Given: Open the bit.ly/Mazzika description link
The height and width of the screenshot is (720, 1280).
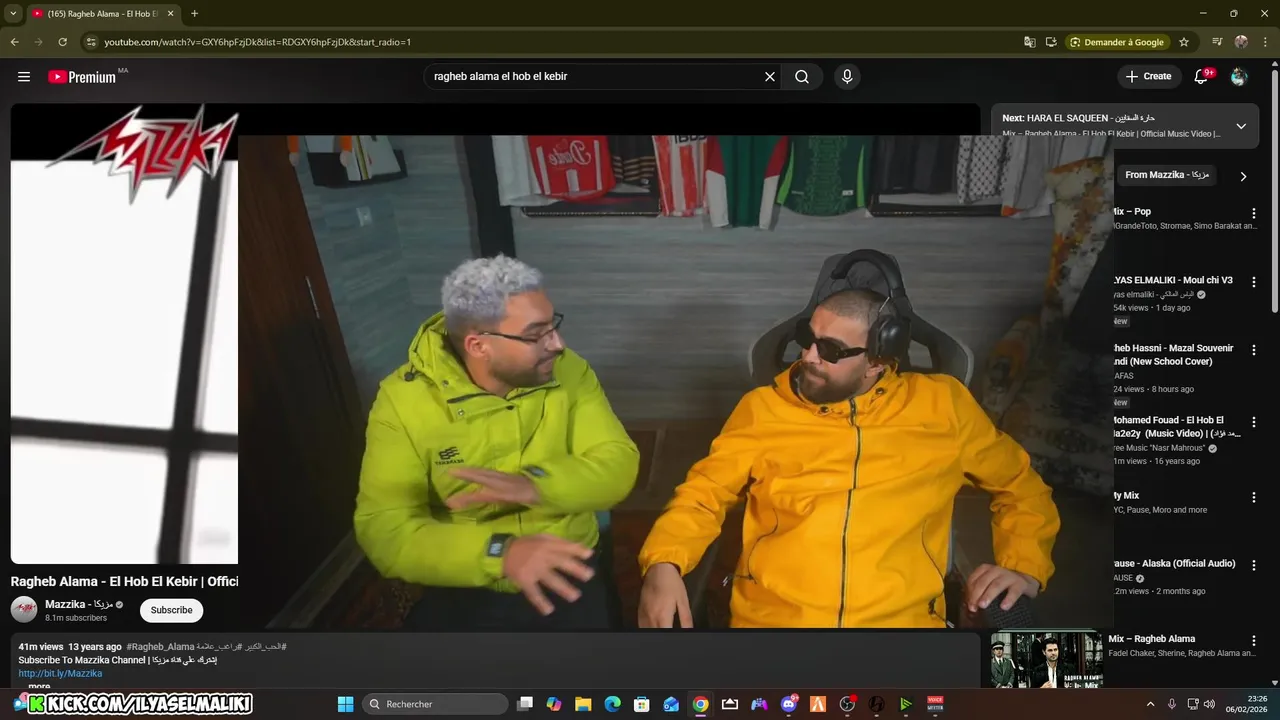Looking at the screenshot, I should (60, 673).
